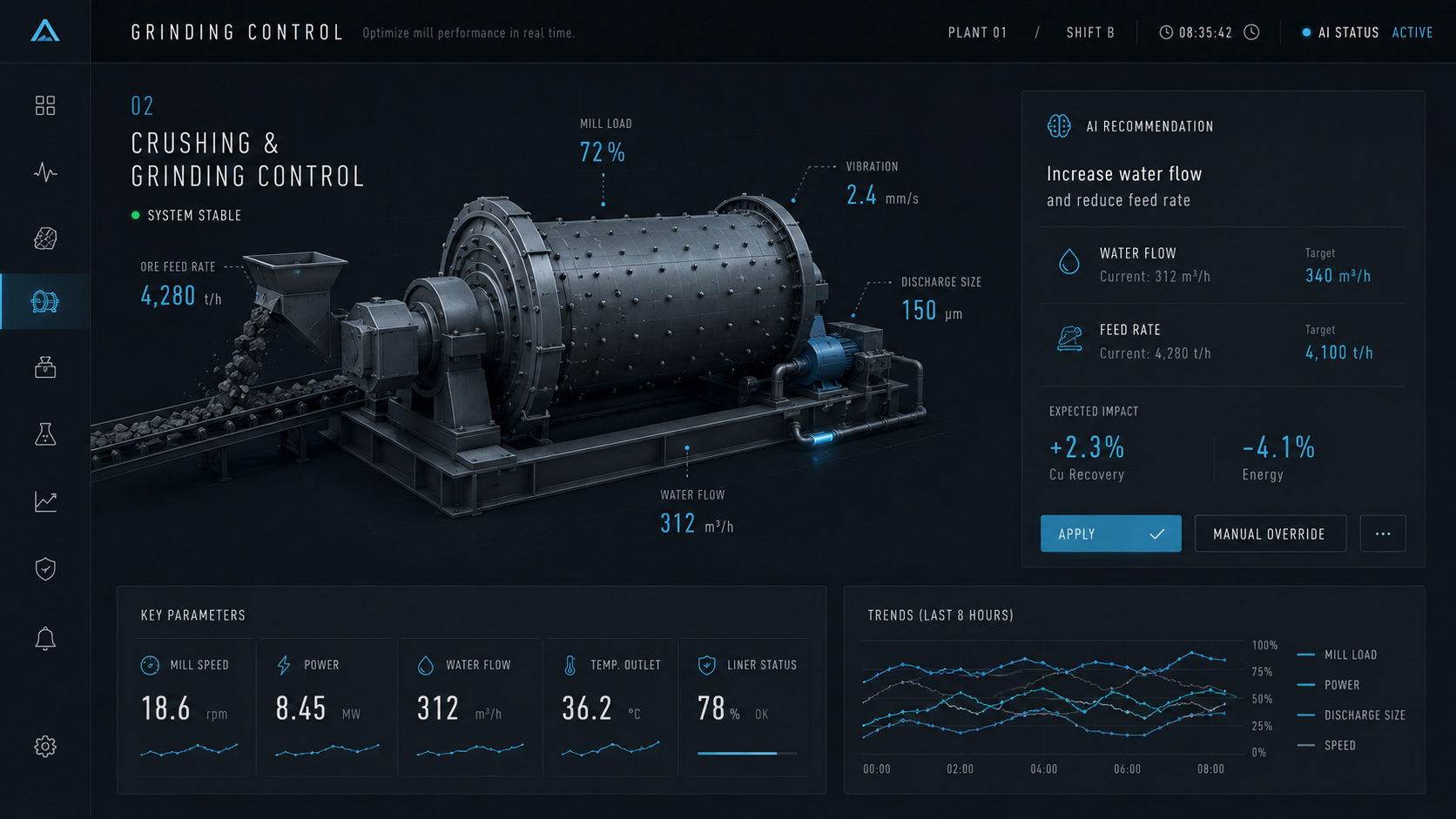Open the safety shield icon in sidebar
1456x819 pixels.
45,568
